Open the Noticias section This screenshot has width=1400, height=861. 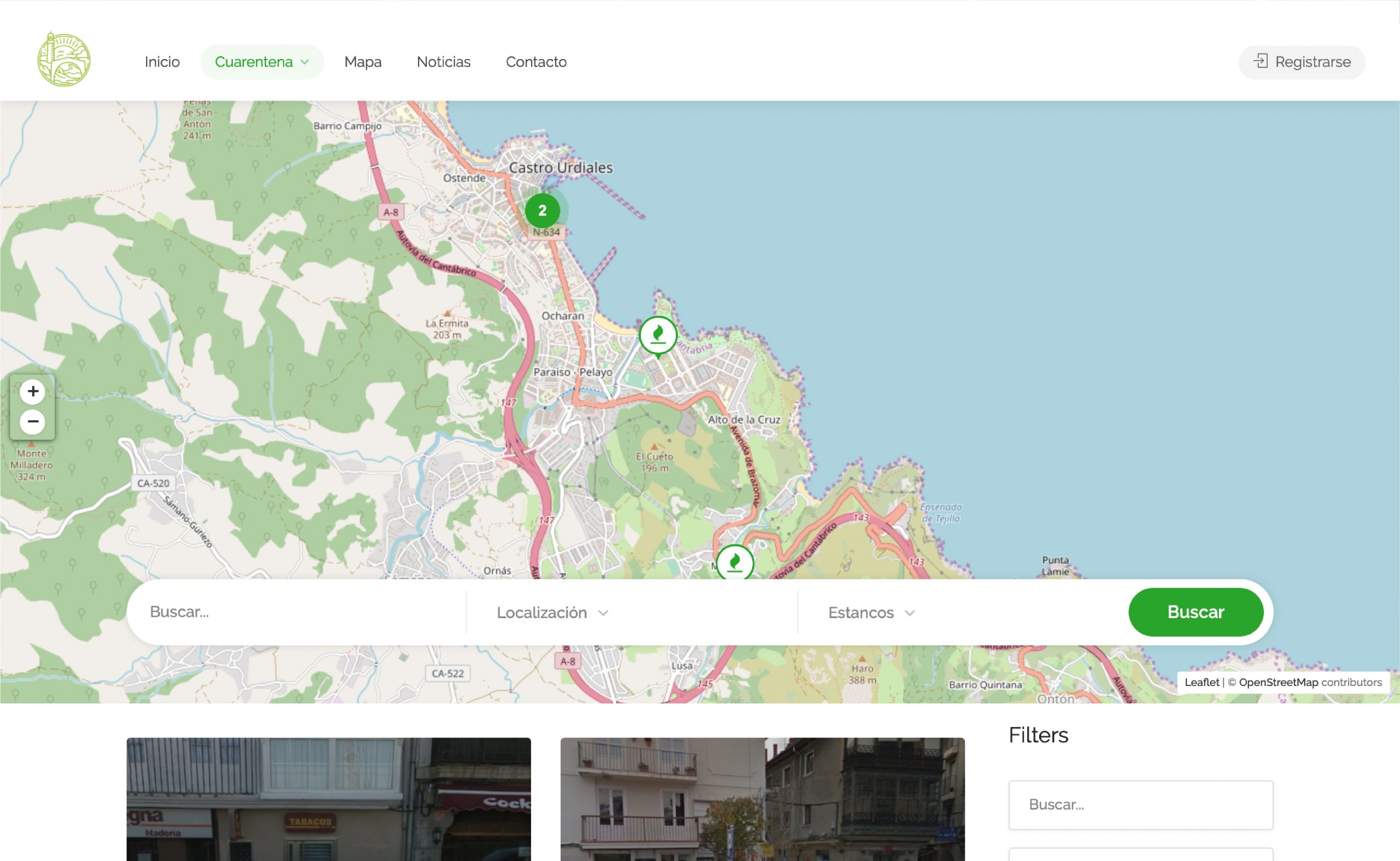point(444,61)
